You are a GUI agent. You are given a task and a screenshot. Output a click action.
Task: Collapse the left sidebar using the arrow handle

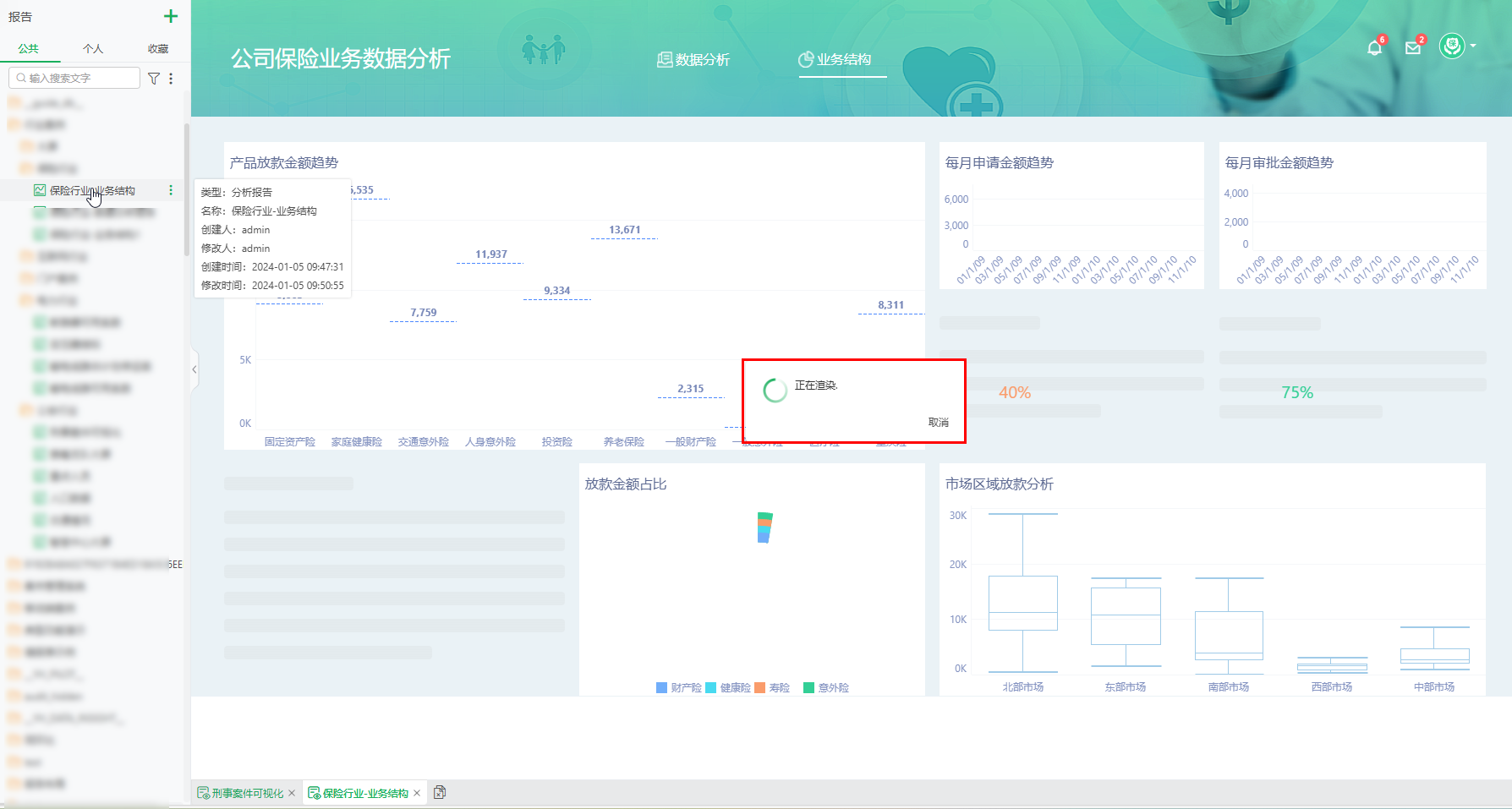[x=194, y=369]
